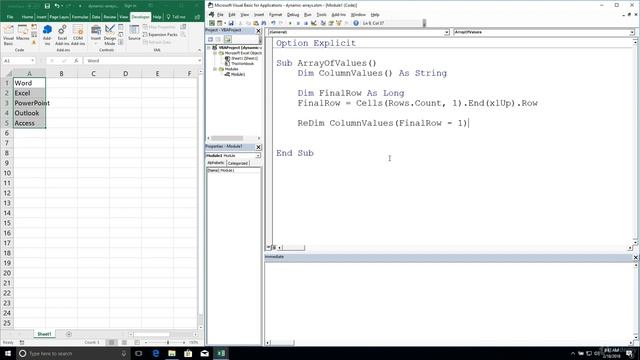The width and height of the screenshot is (640, 360).
Task: Toggle Folders icon in Project pane
Action: pyautogui.click(x=228, y=39)
